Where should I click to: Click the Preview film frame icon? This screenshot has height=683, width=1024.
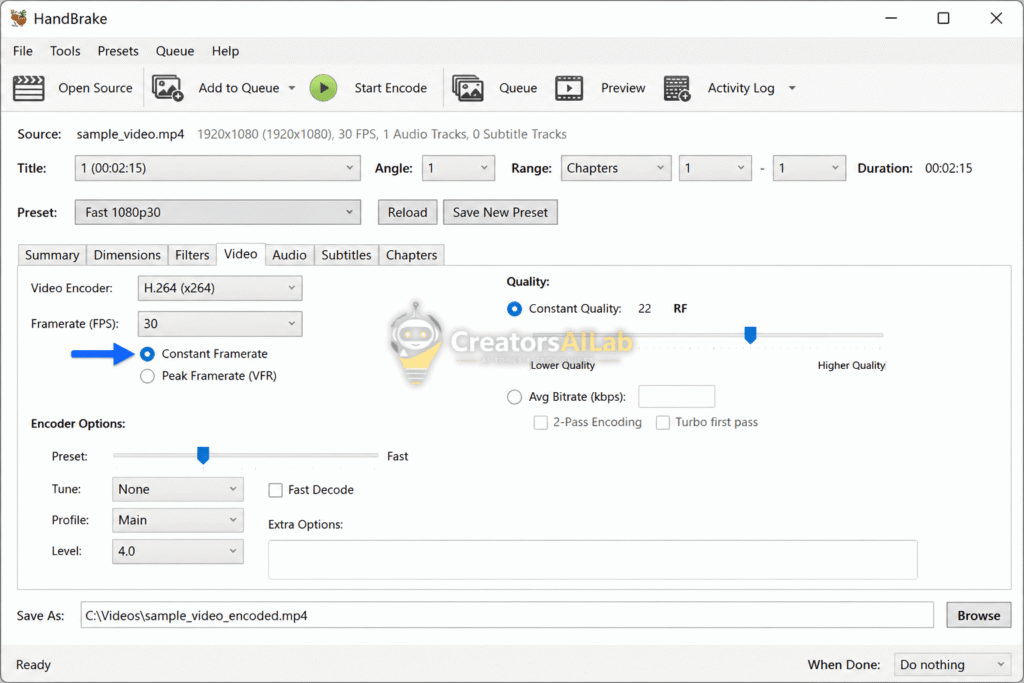click(x=569, y=88)
